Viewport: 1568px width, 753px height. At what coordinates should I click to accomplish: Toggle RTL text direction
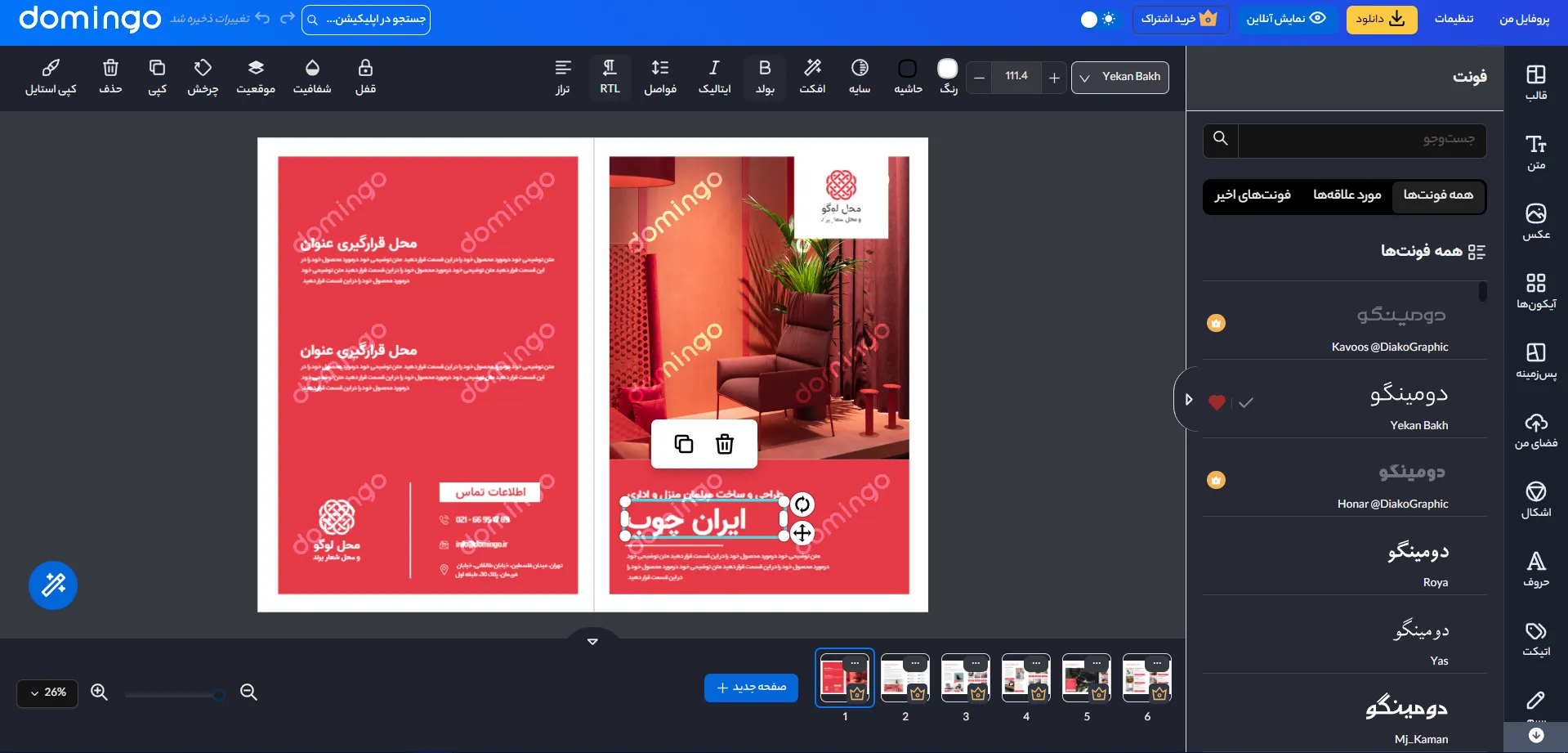[610, 77]
